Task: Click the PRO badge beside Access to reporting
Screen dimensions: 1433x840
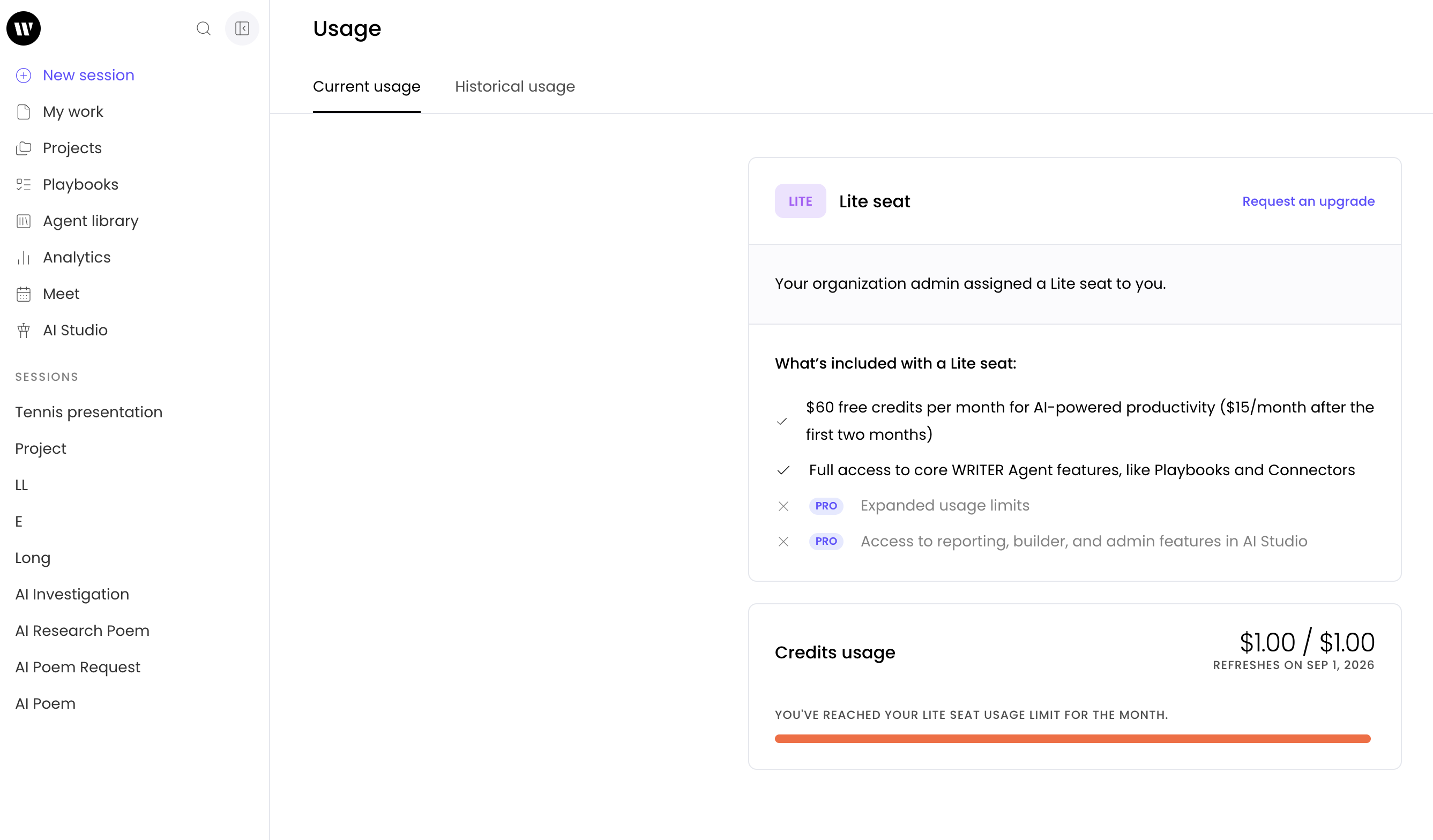Action: (826, 541)
